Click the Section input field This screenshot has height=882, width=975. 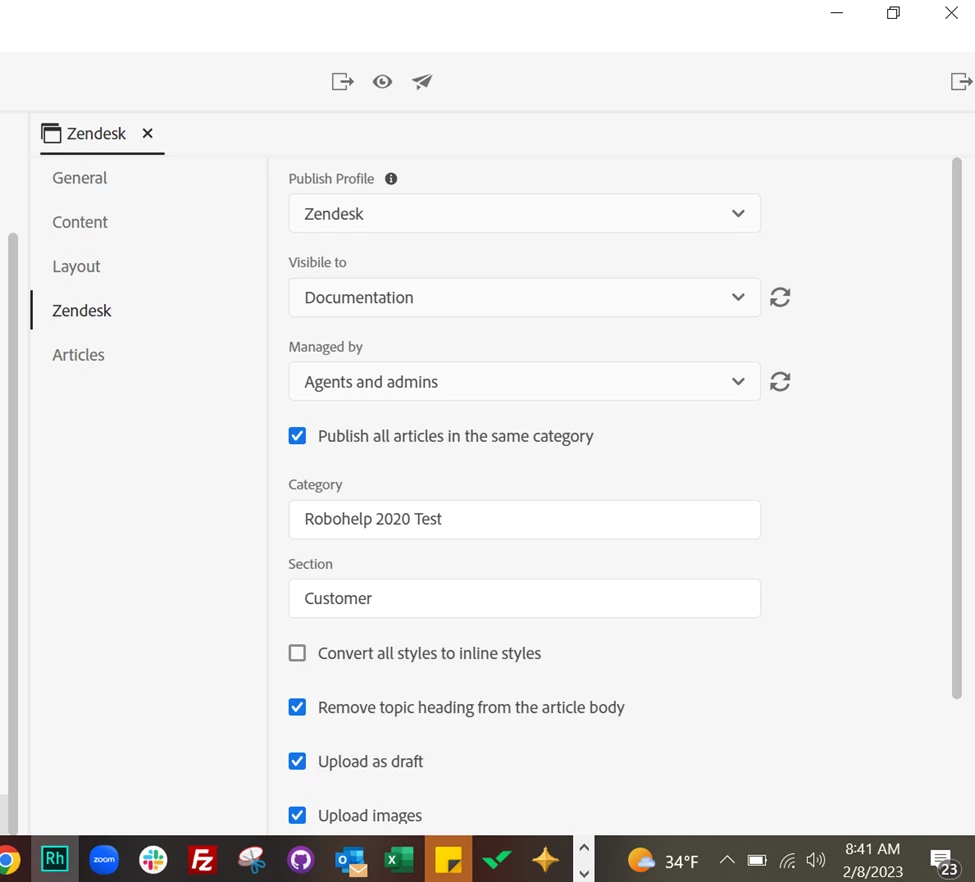524,598
